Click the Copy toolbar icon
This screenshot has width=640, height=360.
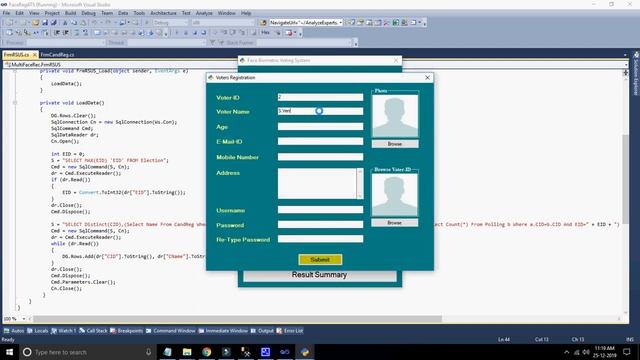point(73,23)
